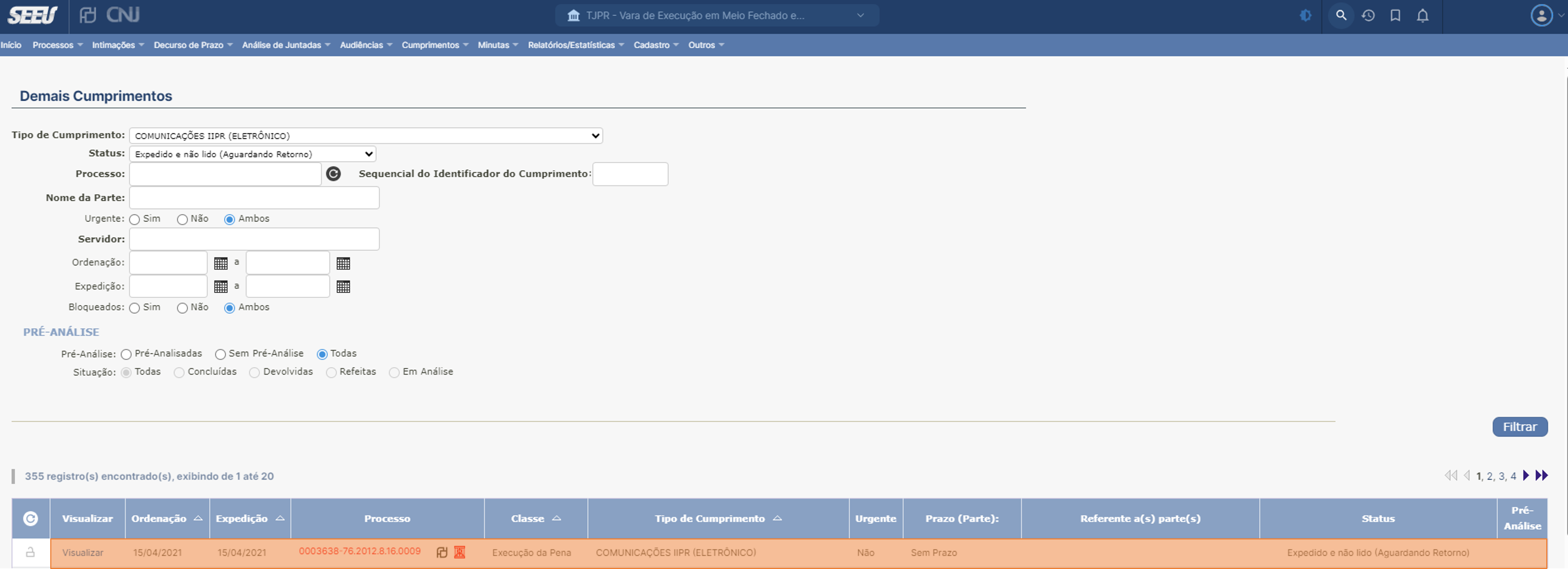This screenshot has width=1568, height=569.
Task: Go to results page 4
Action: click(1513, 476)
